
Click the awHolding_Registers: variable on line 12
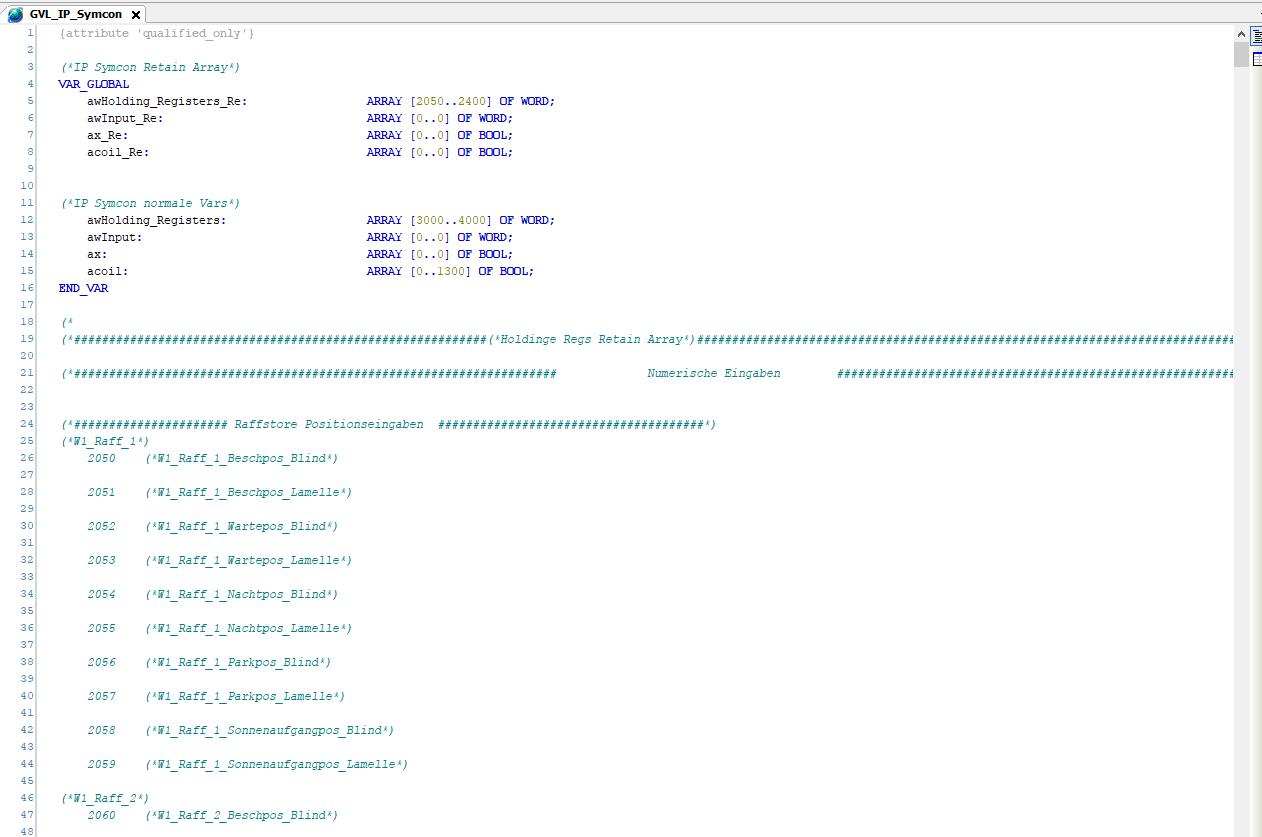click(157, 221)
